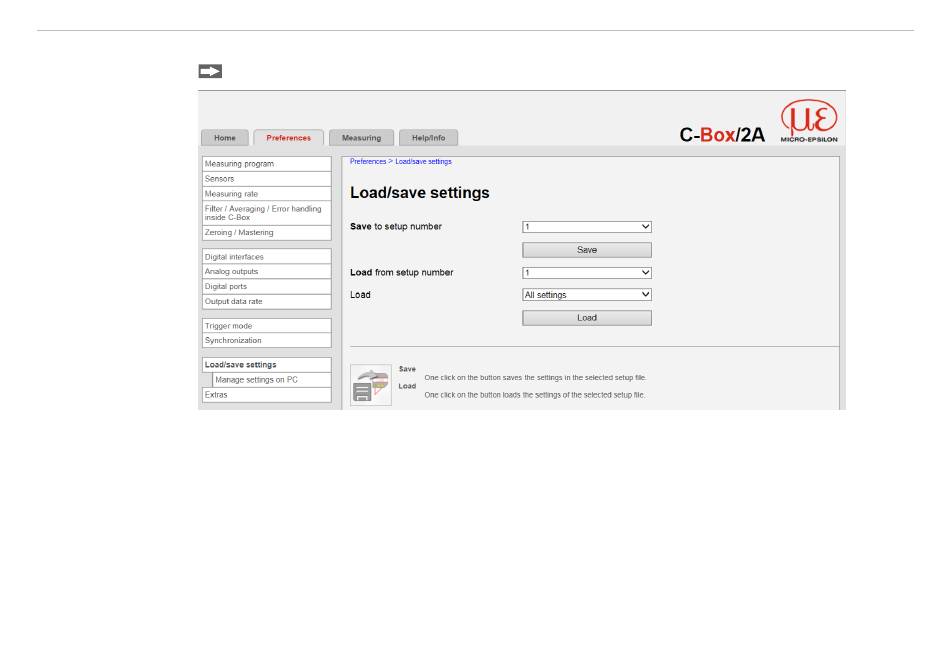Screen dimensions: 950x665
Task: Click the Save button
Action: (x=586, y=250)
